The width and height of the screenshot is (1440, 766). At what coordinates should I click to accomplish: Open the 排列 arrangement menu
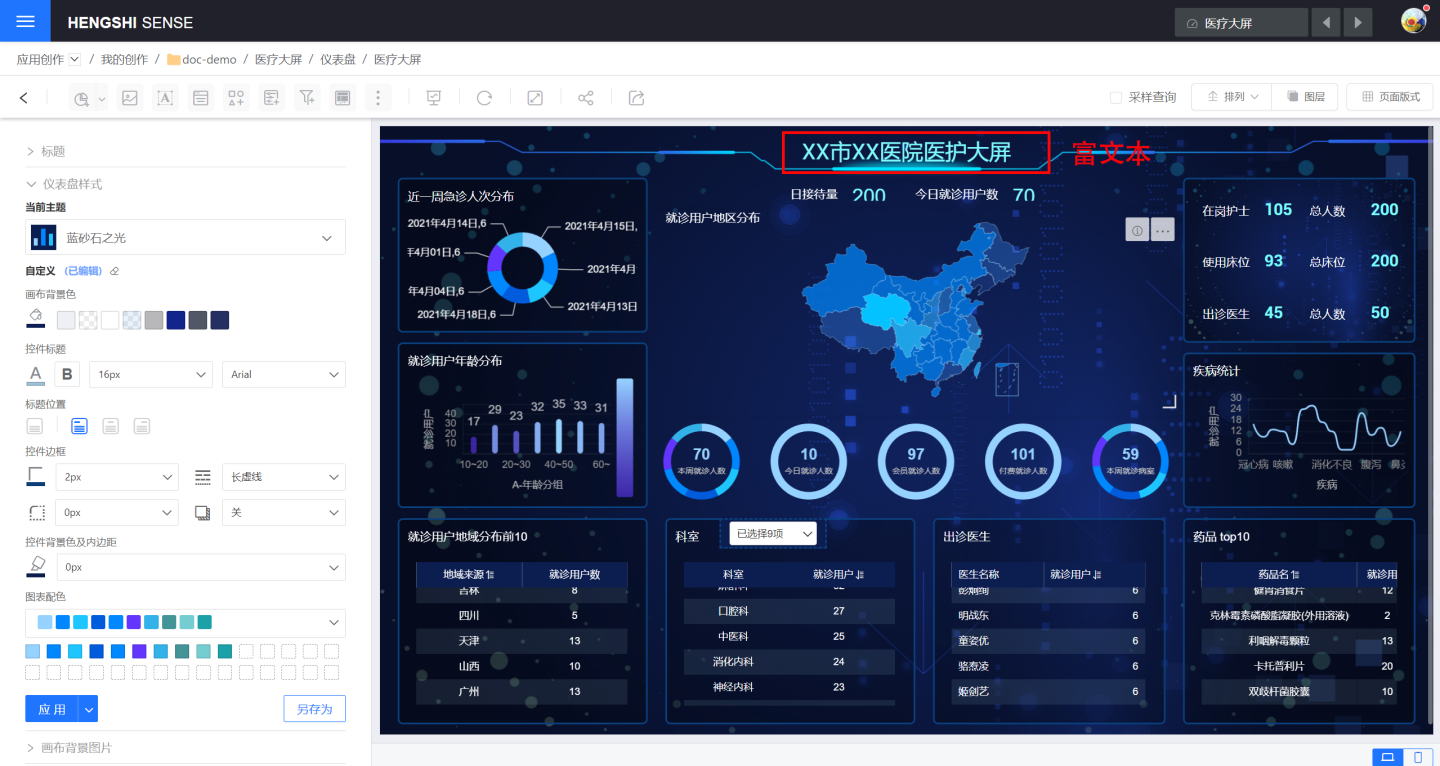coord(1232,97)
